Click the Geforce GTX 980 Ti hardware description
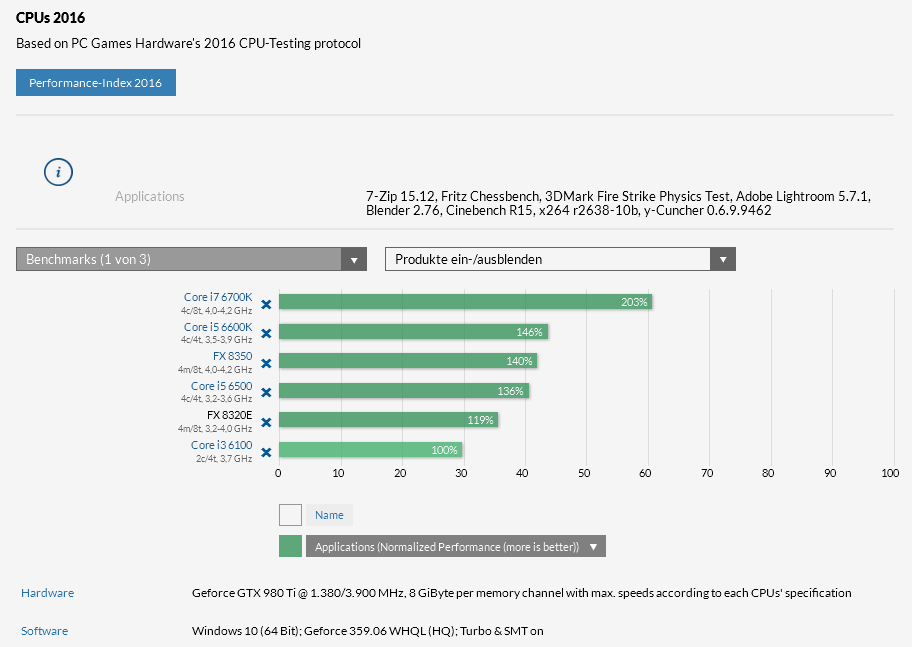Screen dimensions: 913x647 [521, 593]
